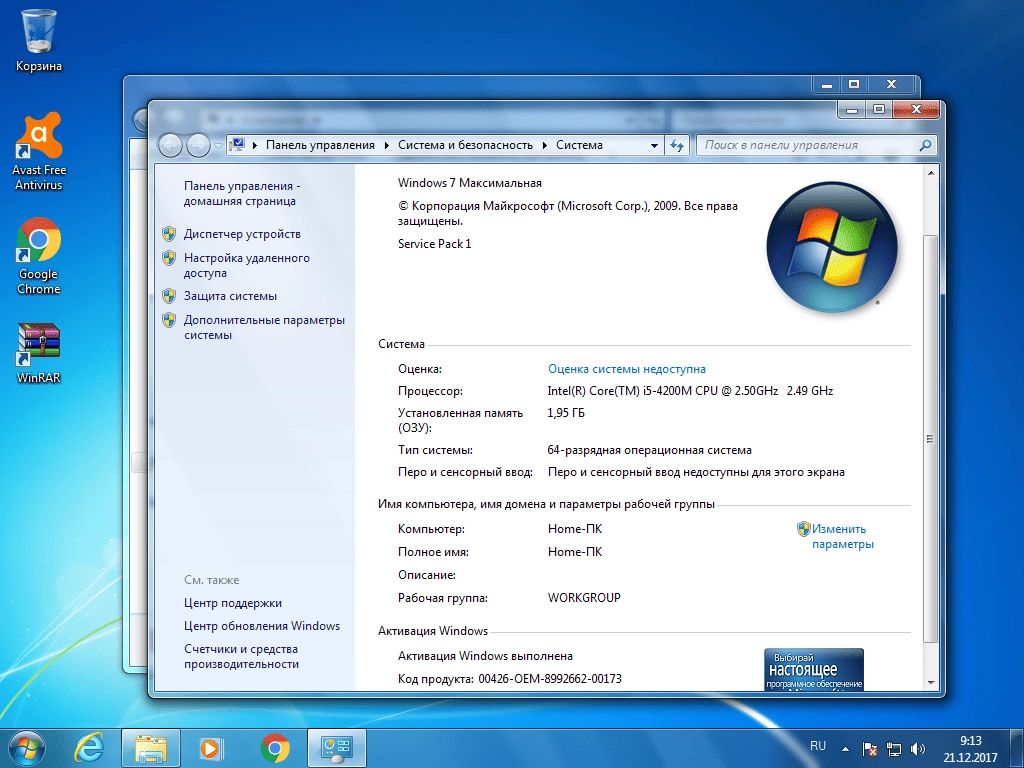The height and width of the screenshot is (768, 1024).
Task: Click the Action Center flag tray icon
Action: 869,749
